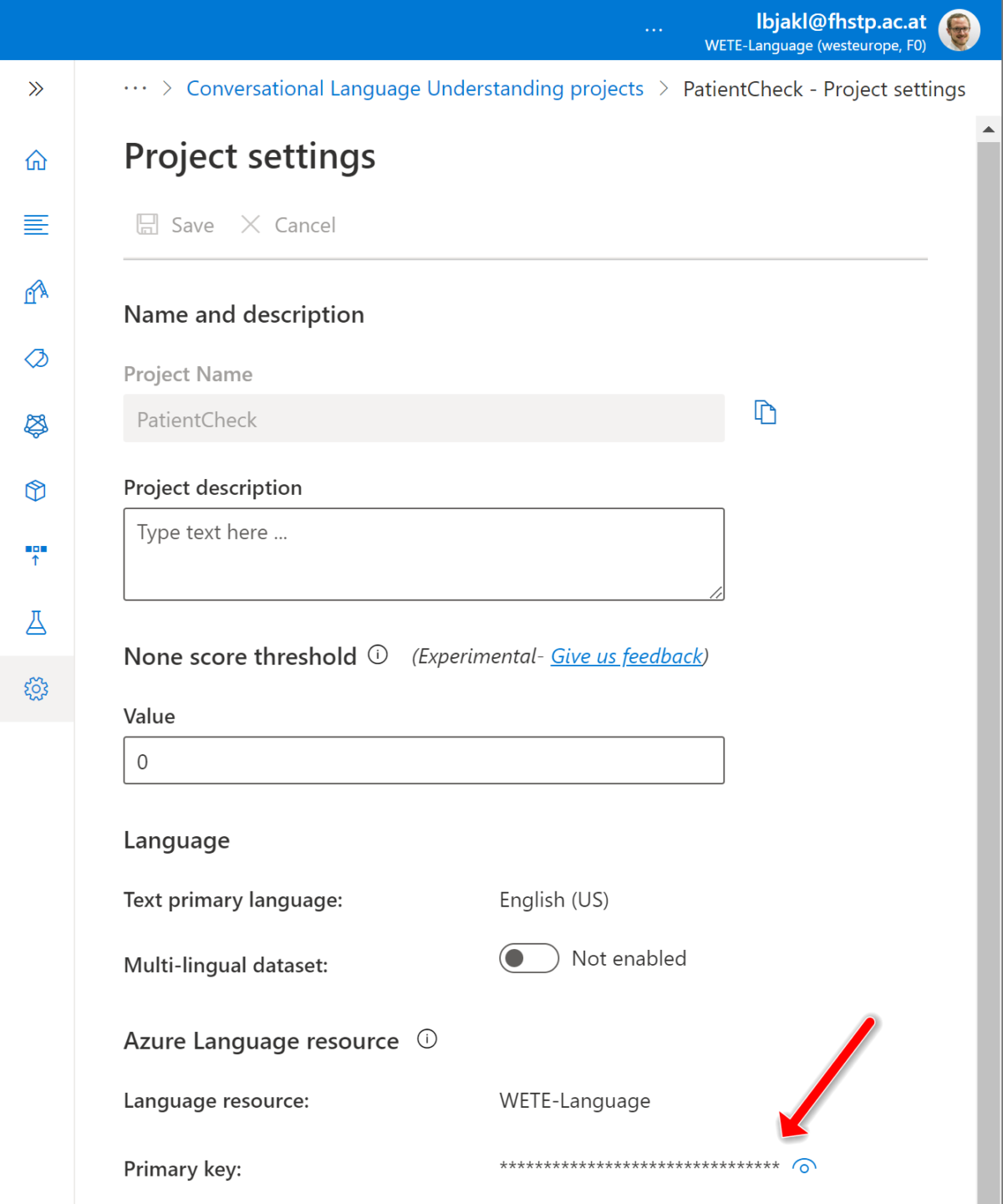Click the Give us feedback link
This screenshot has height=1204, width=1003.
[627, 656]
